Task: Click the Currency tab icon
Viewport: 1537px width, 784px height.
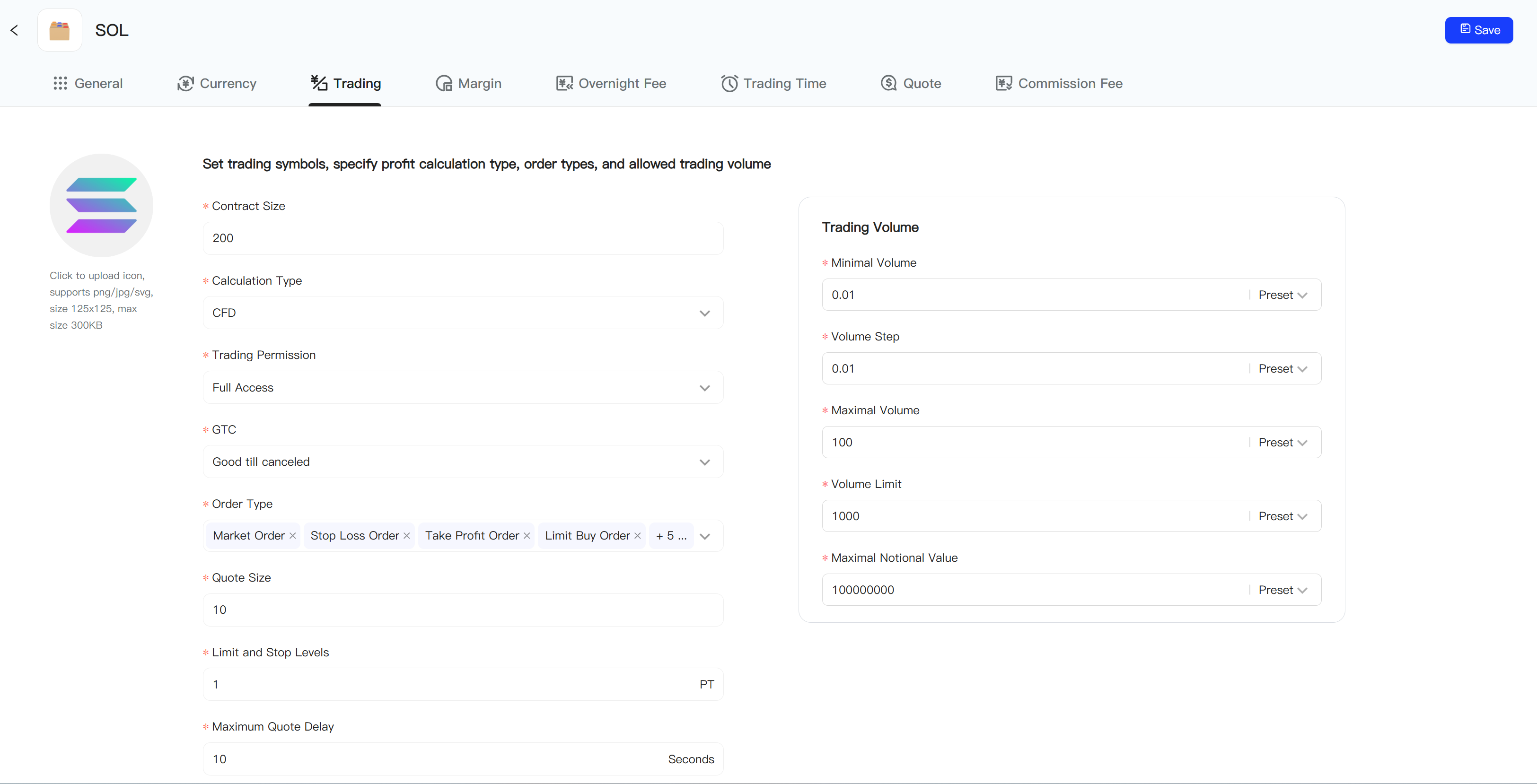Action: [185, 84]
